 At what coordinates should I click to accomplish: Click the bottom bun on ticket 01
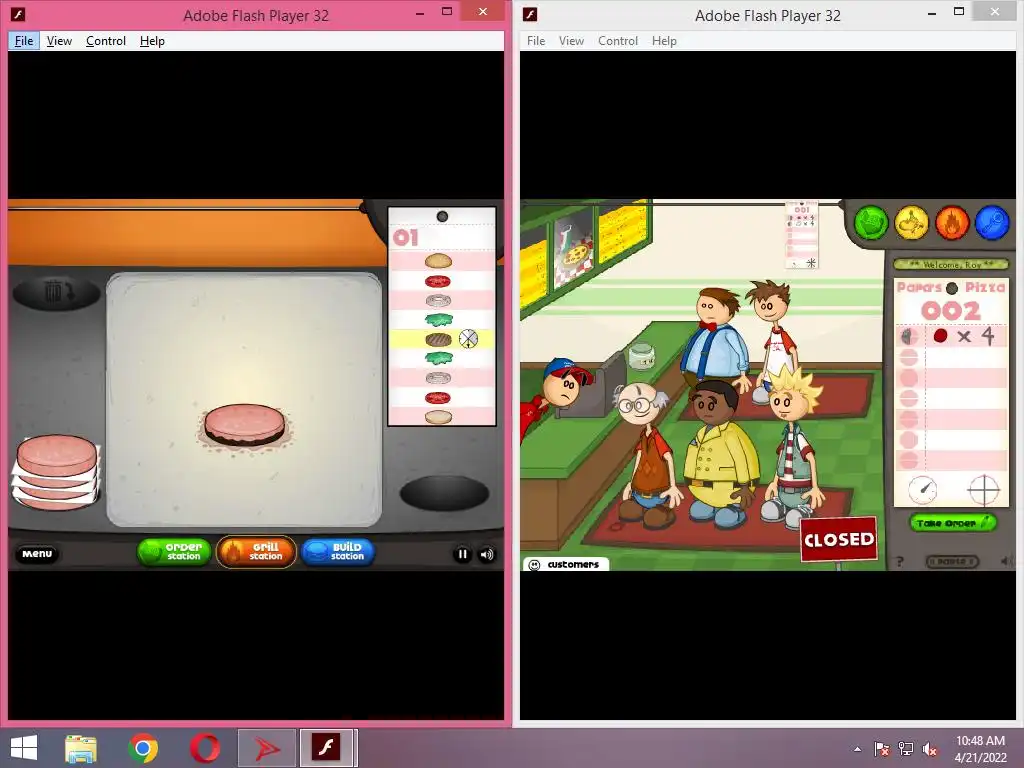pos(438,417)
